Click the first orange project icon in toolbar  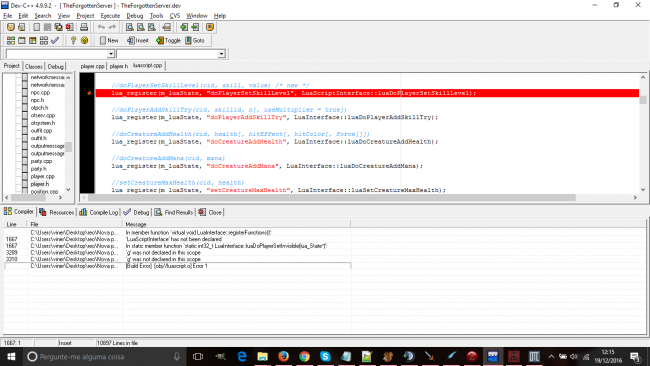11,27
